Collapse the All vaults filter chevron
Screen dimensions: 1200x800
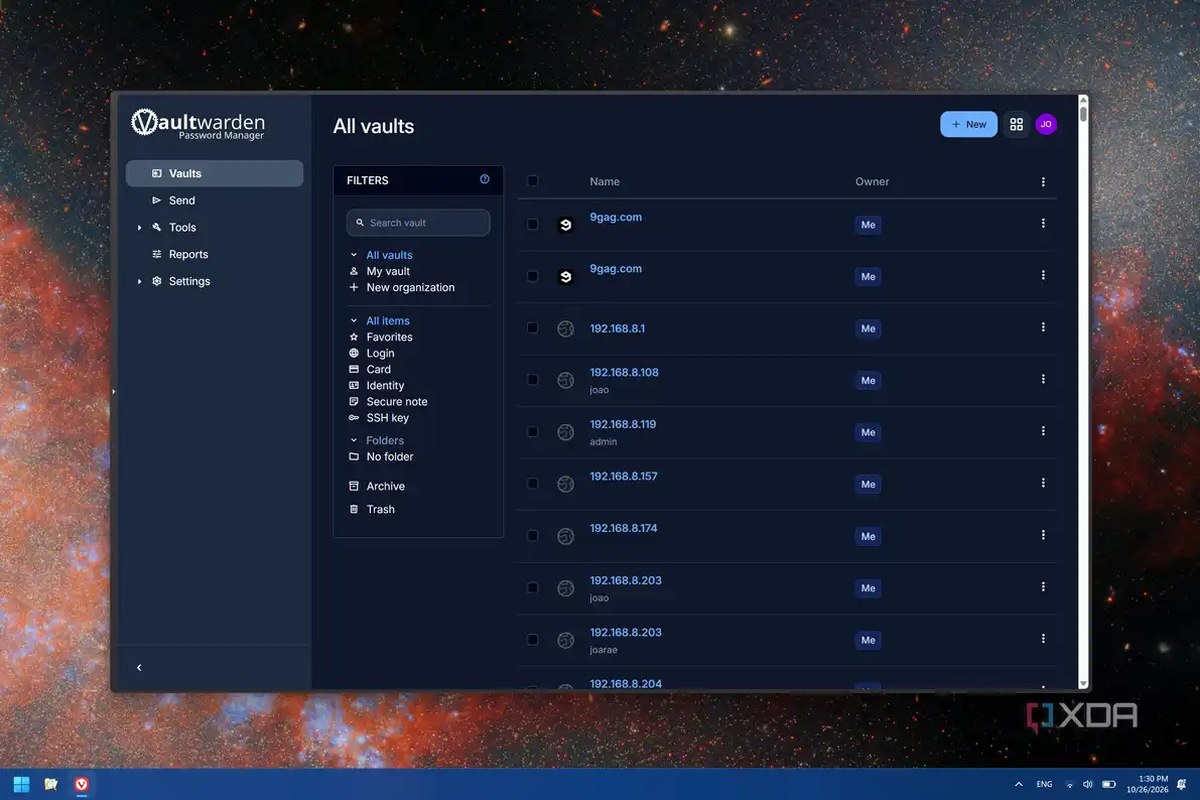pos(354,255)
